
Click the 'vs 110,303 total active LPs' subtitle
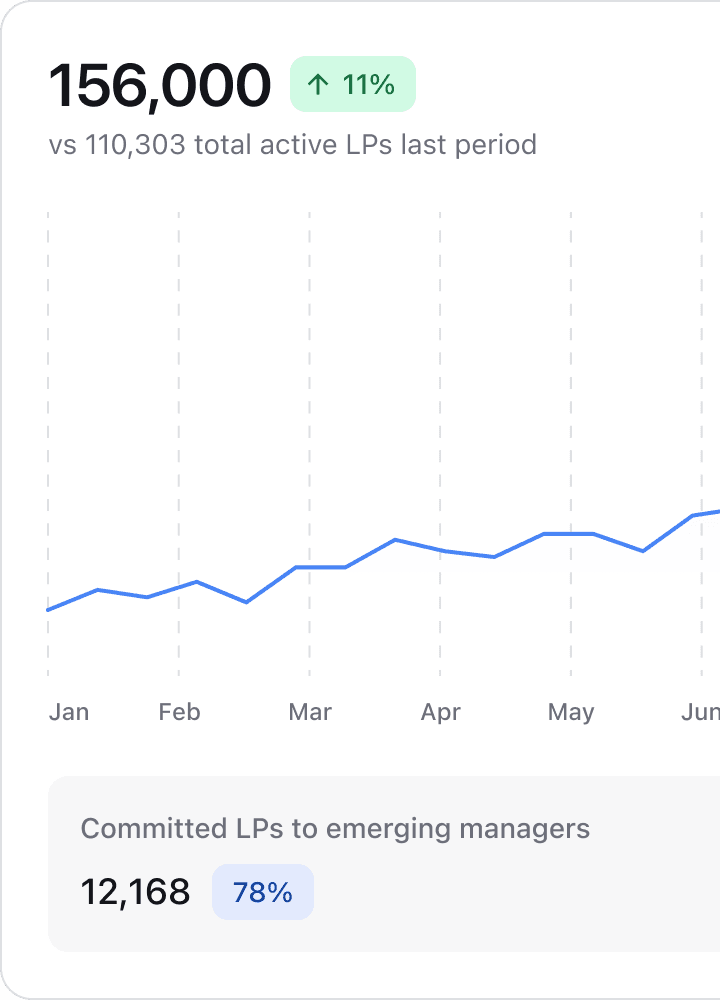tap(292, 145)
